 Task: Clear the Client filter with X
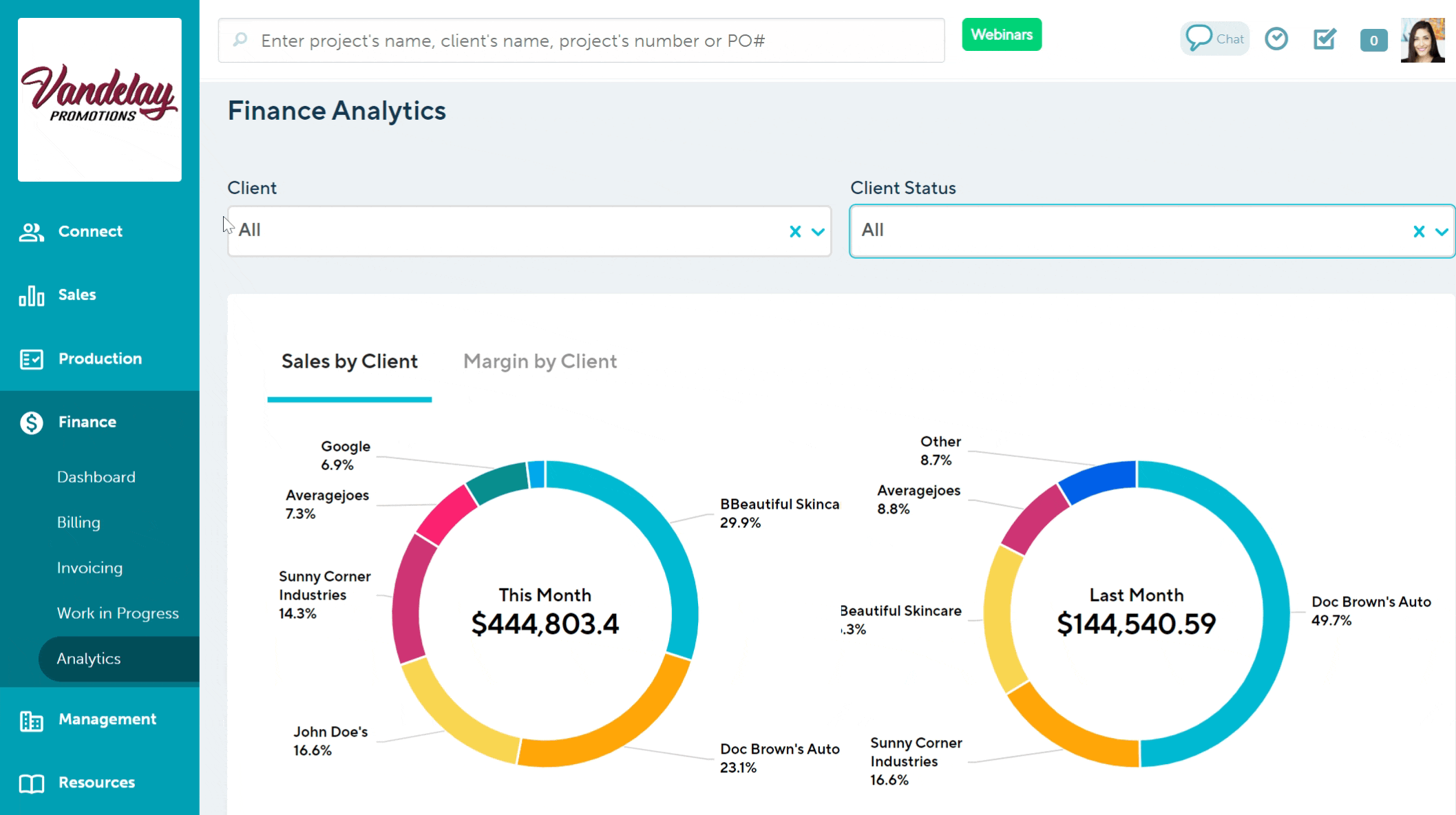(795, 232)
